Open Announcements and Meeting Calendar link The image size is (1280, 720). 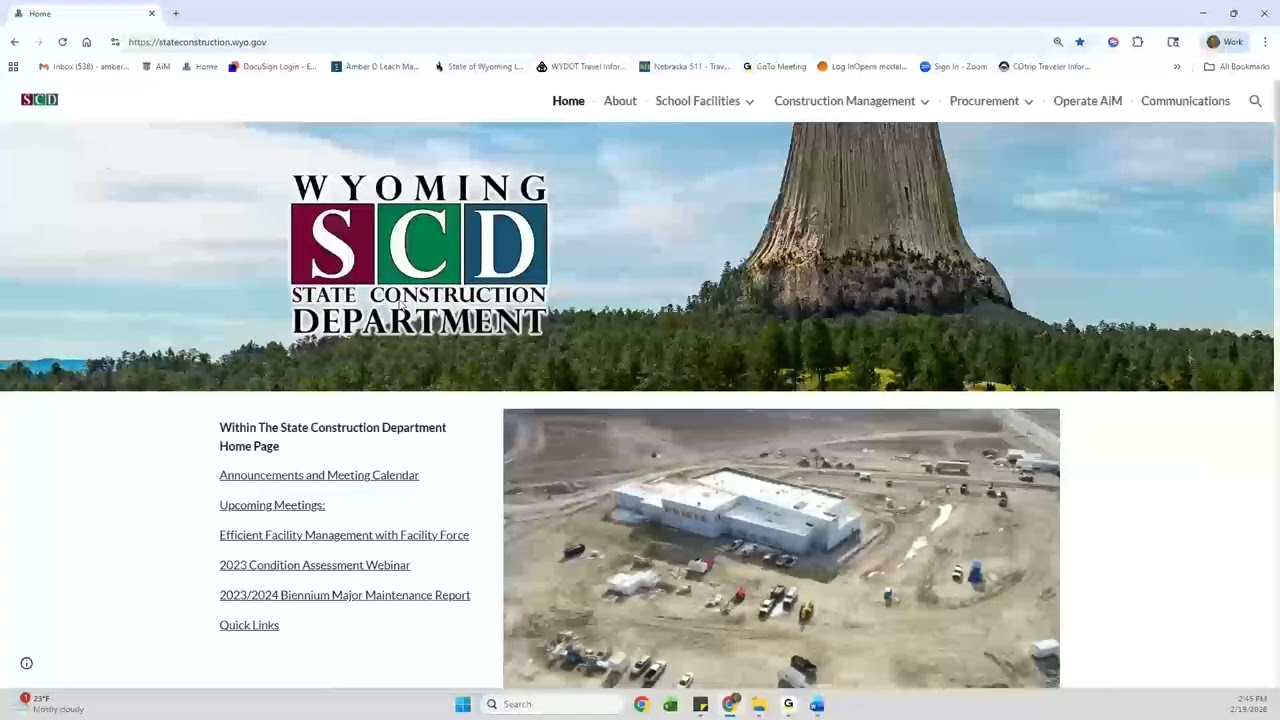[x=319, y=475]
